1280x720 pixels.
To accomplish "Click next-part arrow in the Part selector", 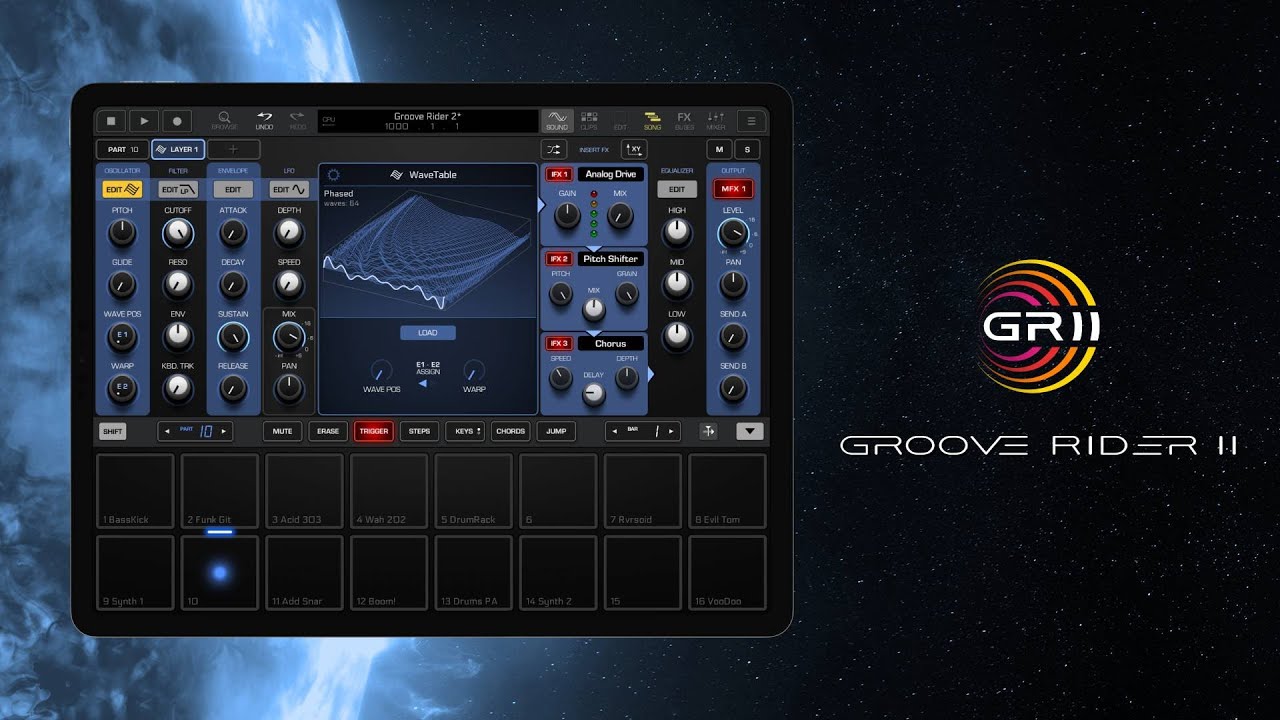I will coord(224,431).
